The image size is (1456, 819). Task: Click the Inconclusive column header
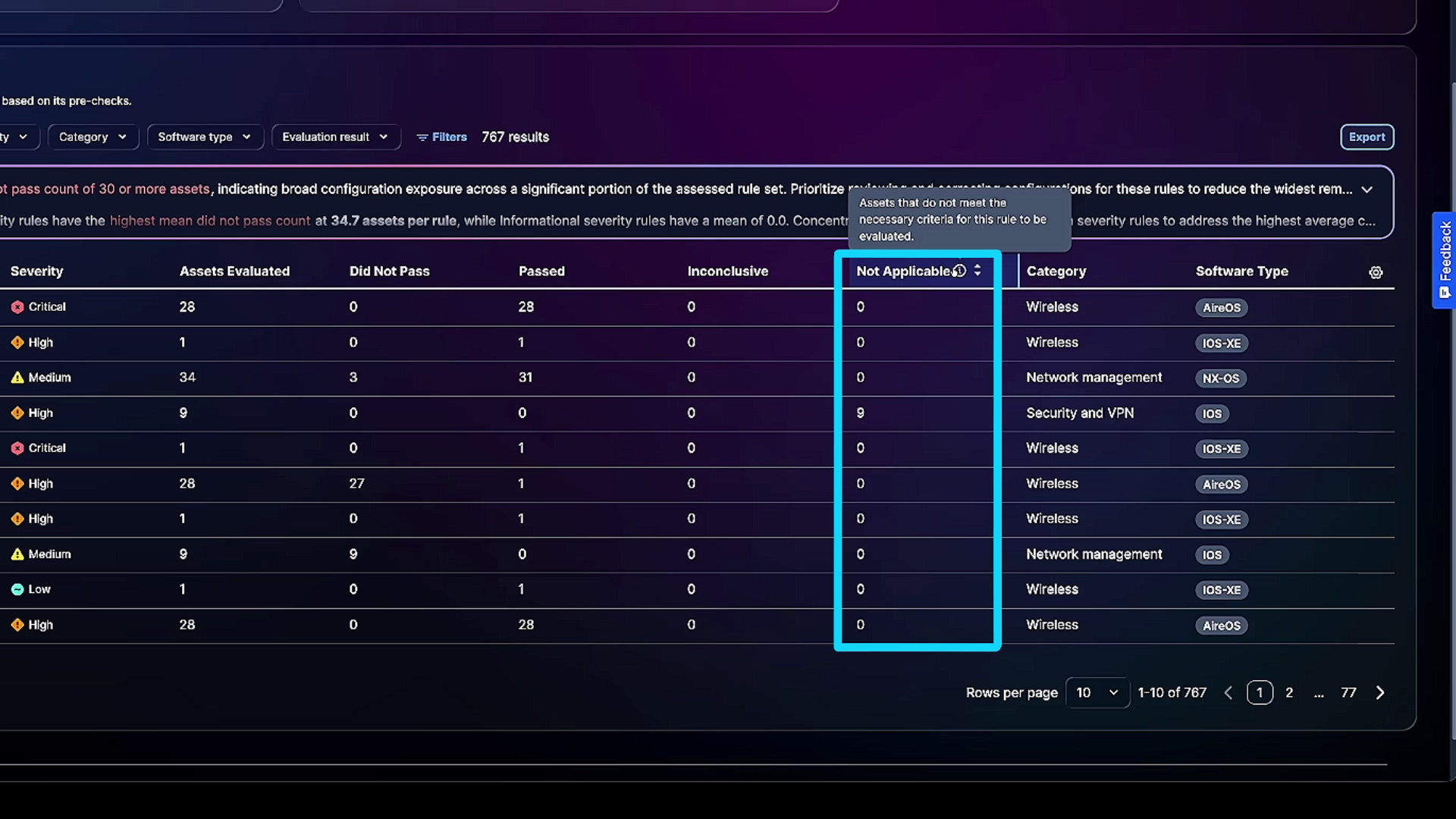(727, 271)
